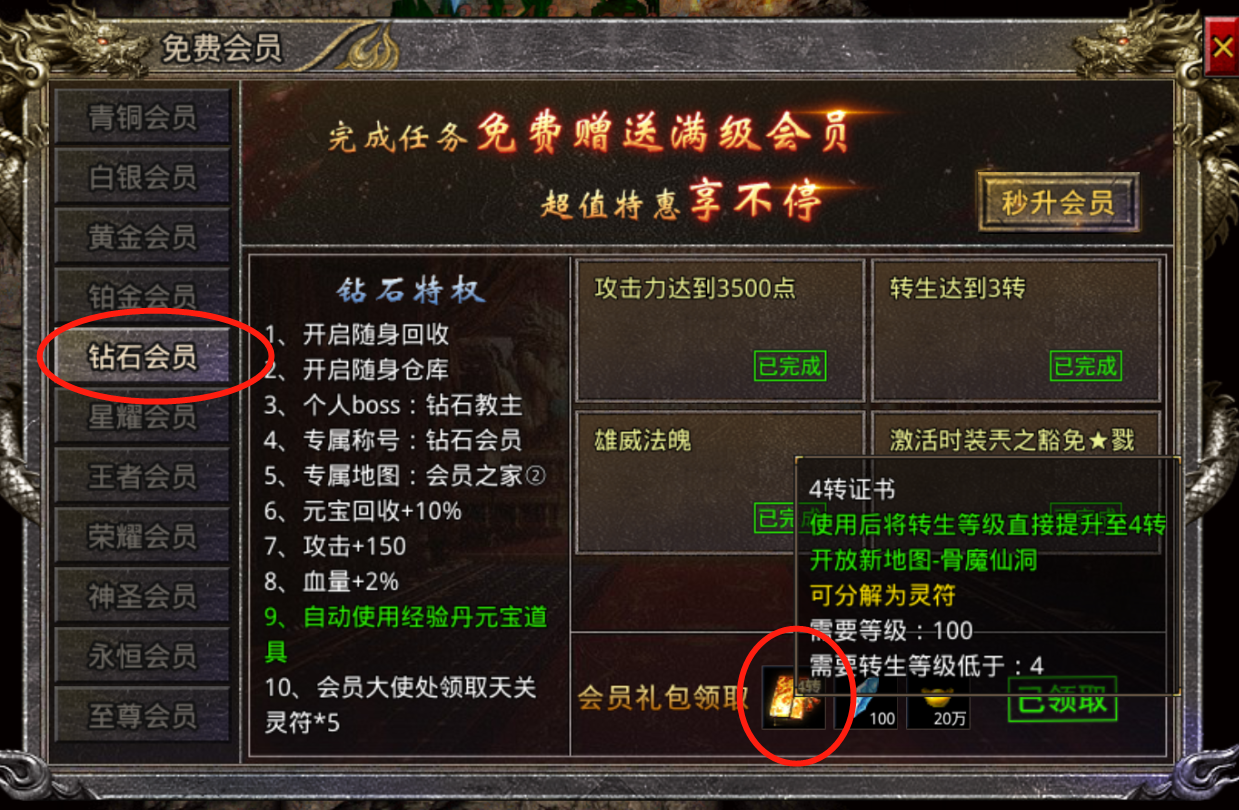Open the 黄金会员 tab
This screenshot has height=810, width=1239.
click(142, 237)
